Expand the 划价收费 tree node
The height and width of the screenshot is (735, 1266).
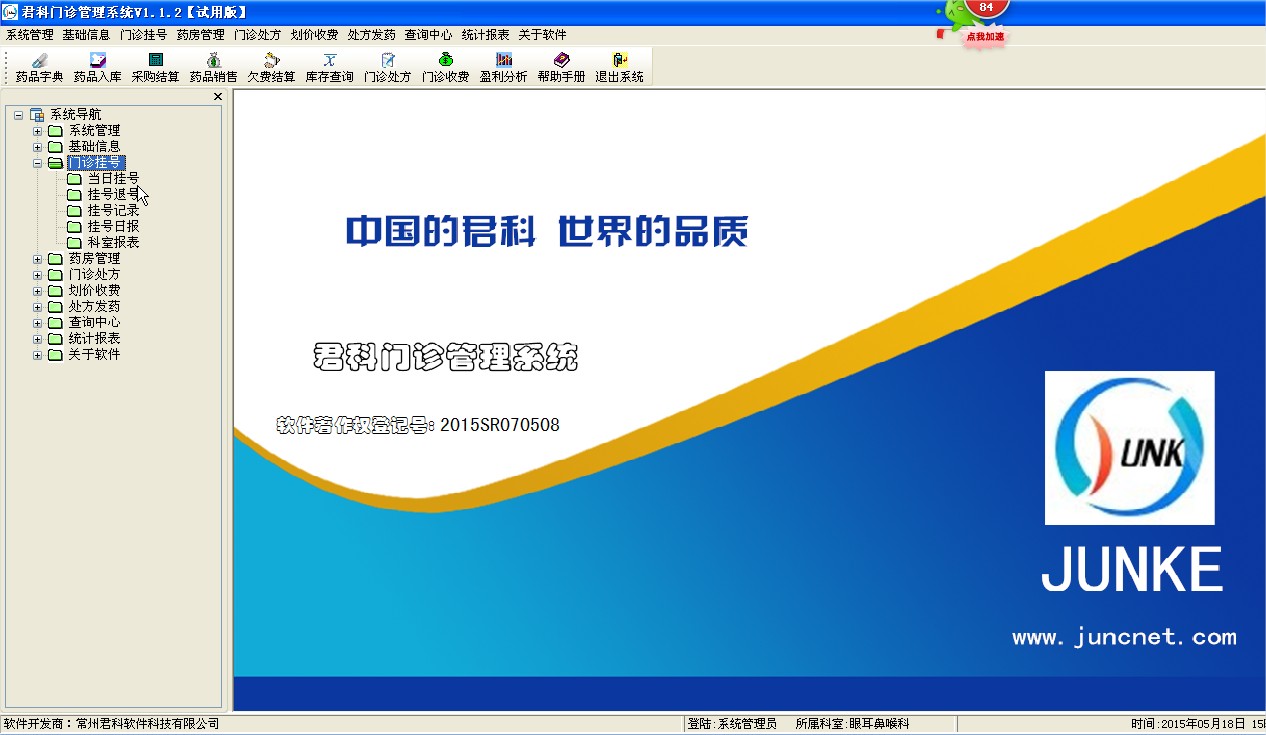pyautogui.click(x=38, y=291)
